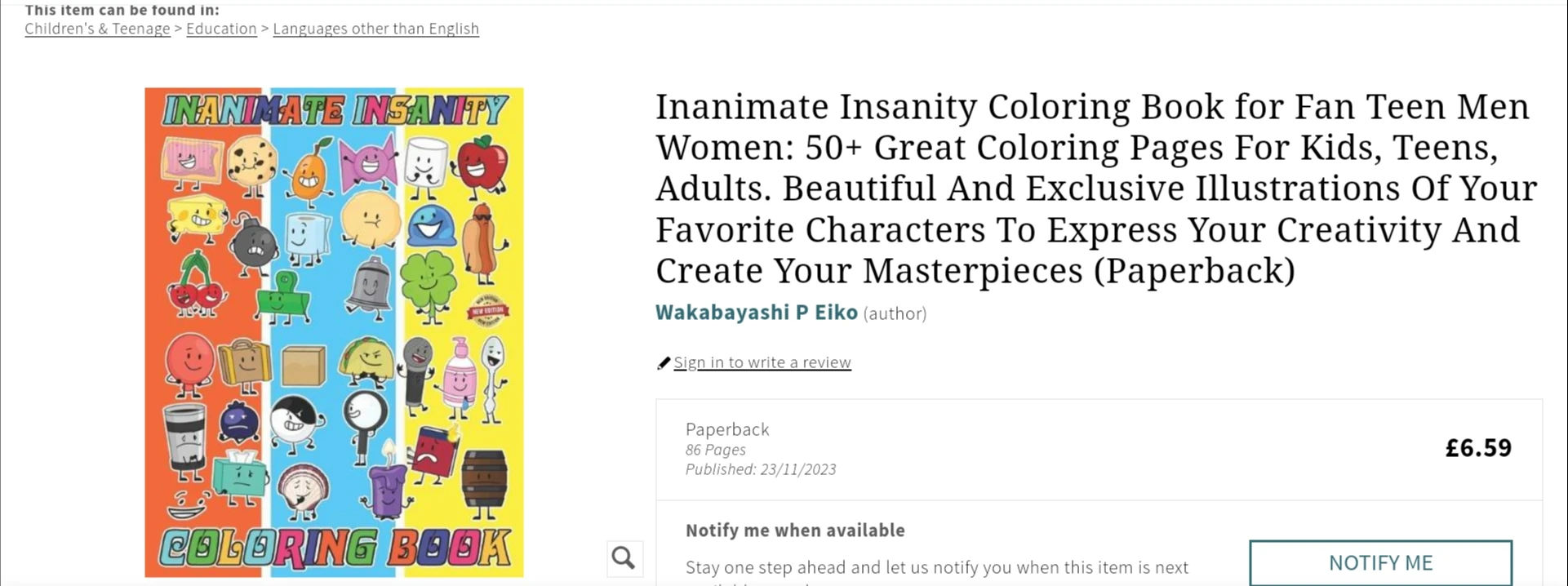Click the magnifying glass zoom icon
Image resolution: width=1568 pixels, height=586 pixels.
pyautogui.click(x=624, y=558)
